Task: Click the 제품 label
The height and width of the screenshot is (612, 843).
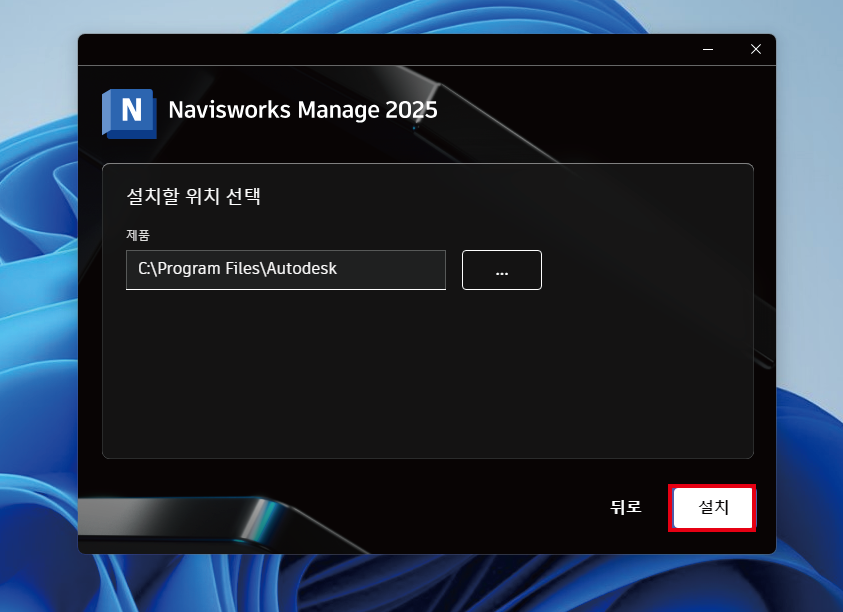Action: point(138,235)
